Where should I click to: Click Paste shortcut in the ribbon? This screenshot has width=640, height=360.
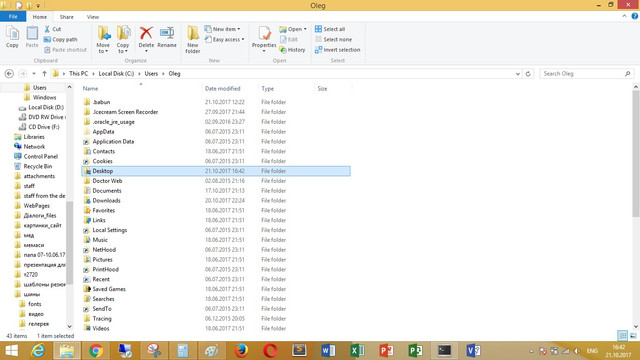tap(65, 49)
